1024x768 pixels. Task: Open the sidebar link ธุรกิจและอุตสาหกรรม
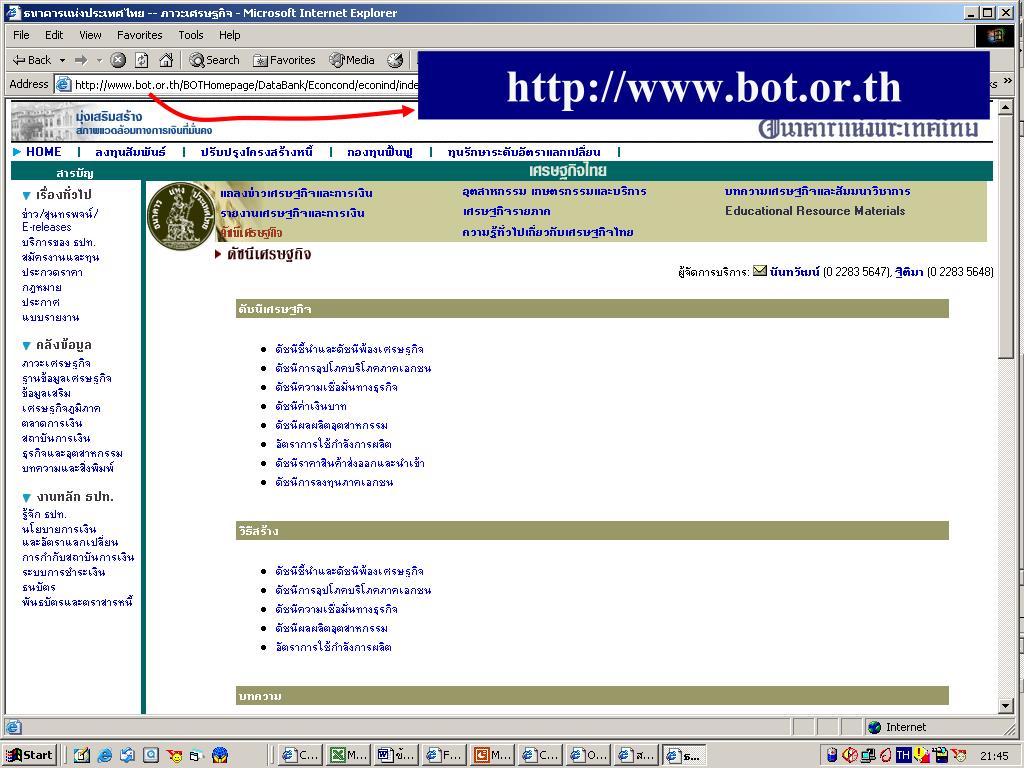coord(72,453)
